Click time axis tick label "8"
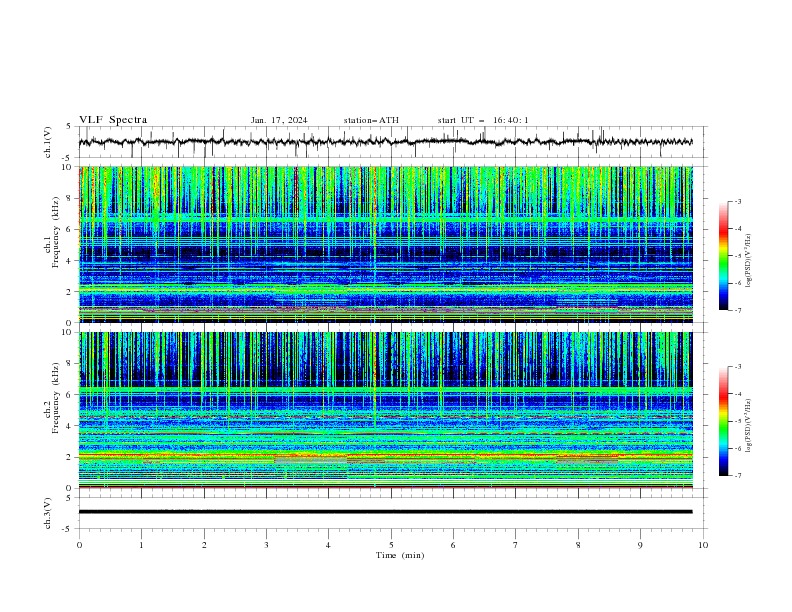The image size is (792, 612). tap(578, 545)
